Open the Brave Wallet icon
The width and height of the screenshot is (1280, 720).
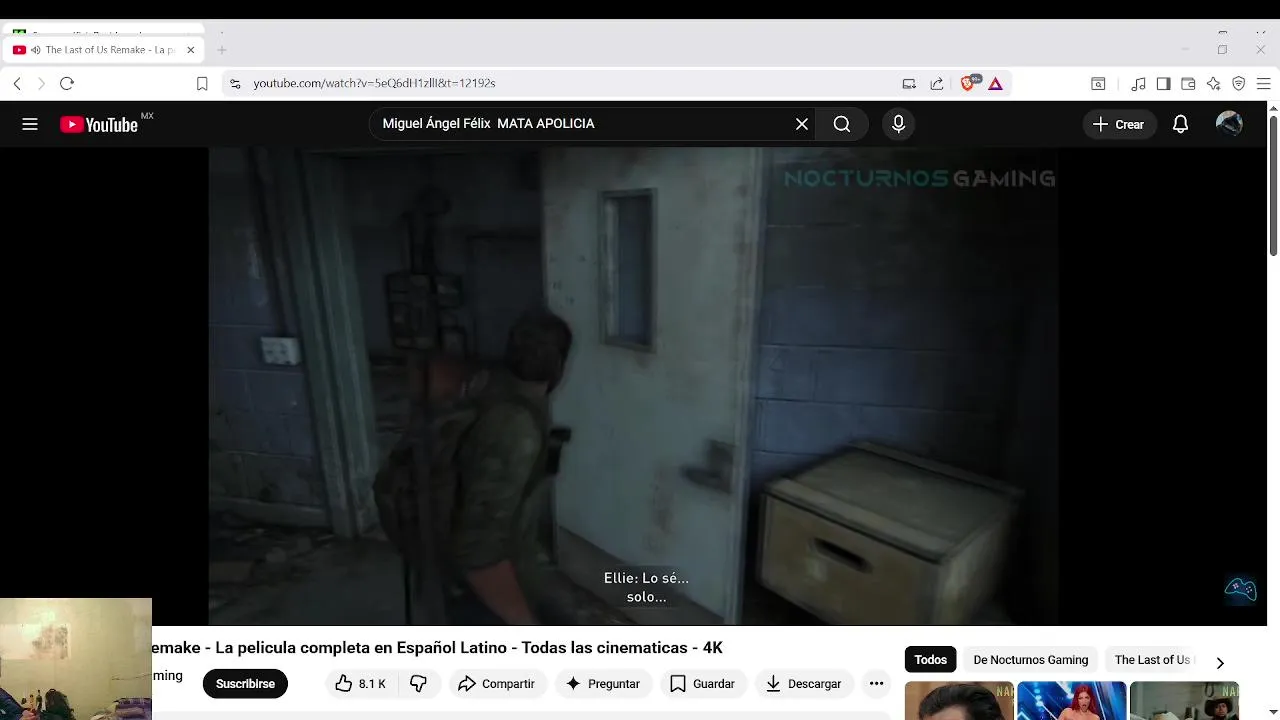1188,84
